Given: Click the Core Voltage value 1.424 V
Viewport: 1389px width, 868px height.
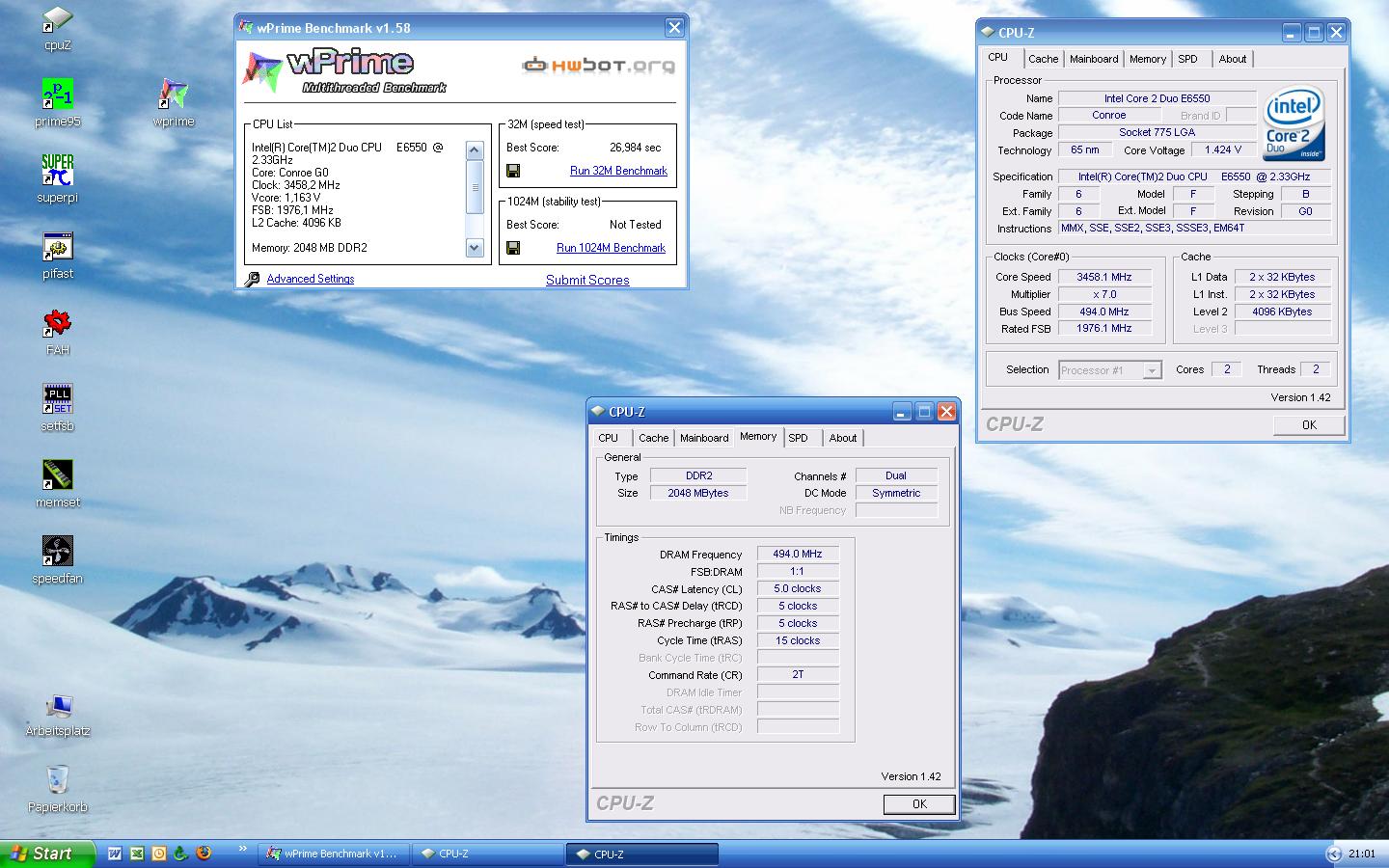Looking at the screenshot, I should pyautogui.click(x=1223, y=150).
